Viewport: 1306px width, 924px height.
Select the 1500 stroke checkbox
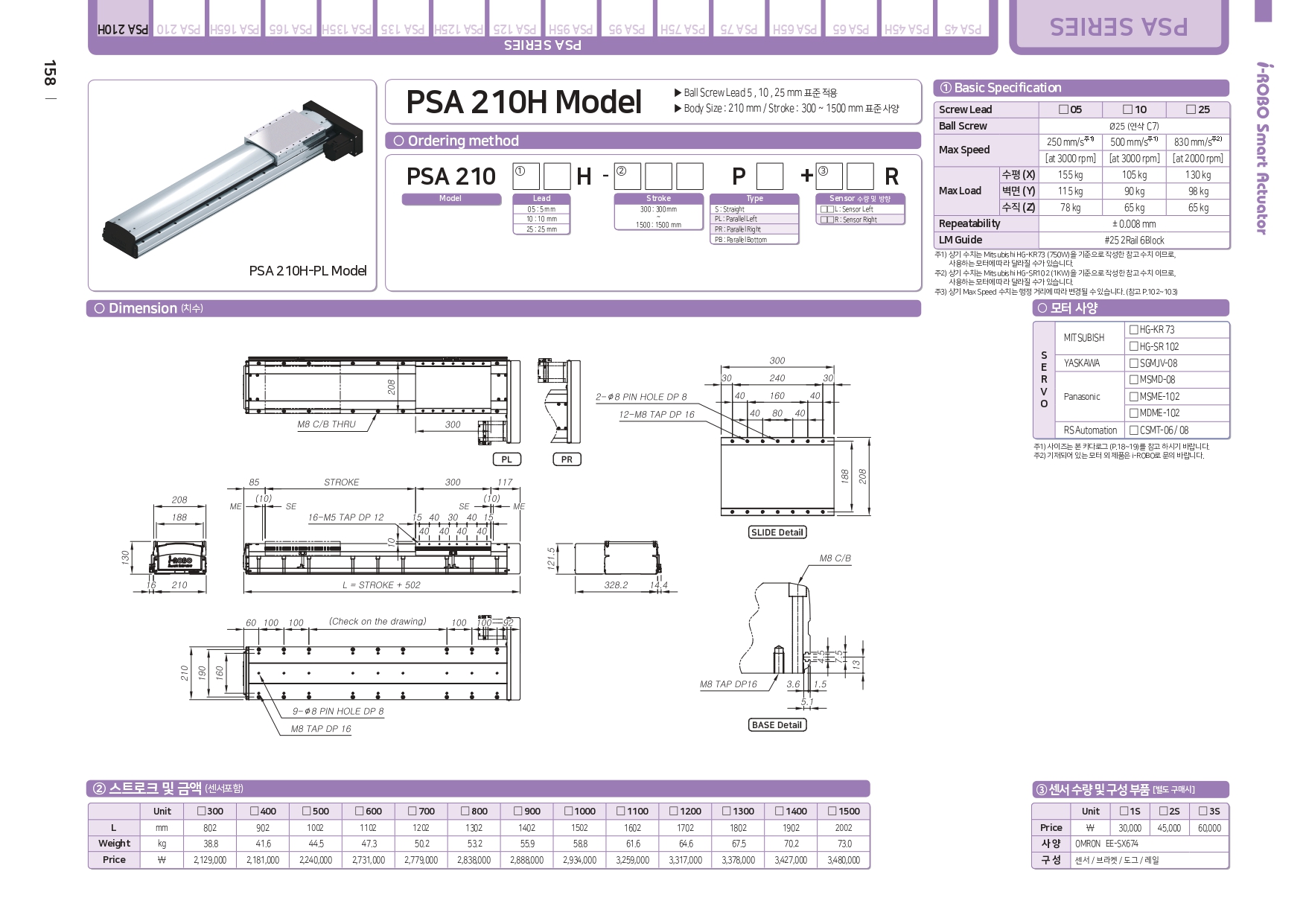click(833, 811)
